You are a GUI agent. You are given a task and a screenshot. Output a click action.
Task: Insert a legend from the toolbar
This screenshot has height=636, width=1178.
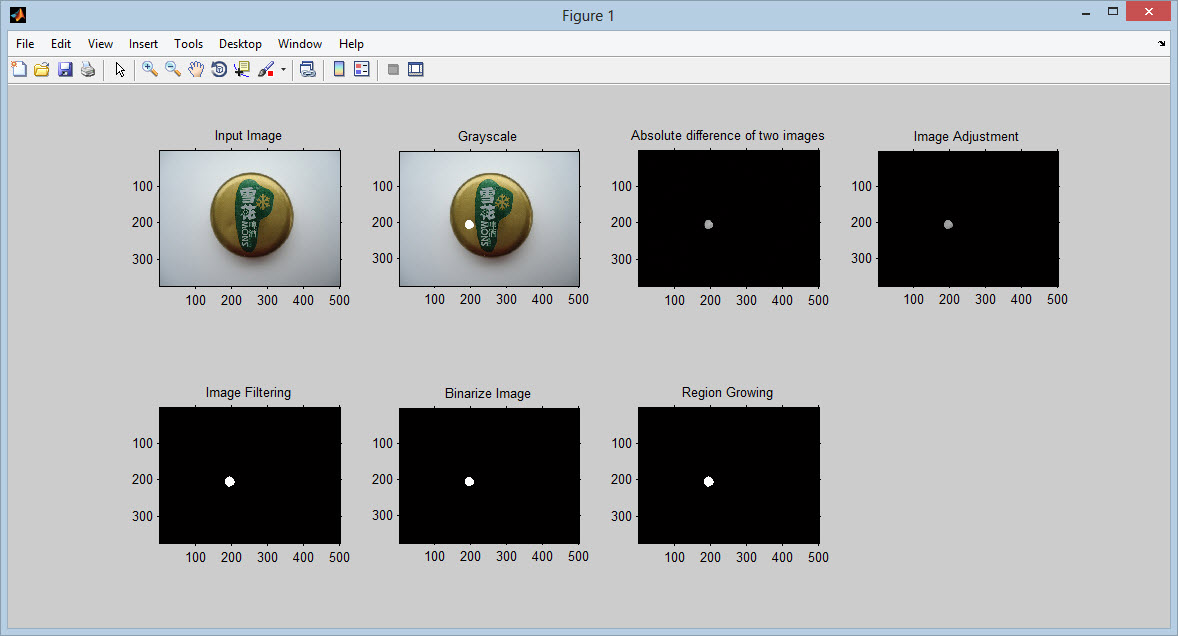[362, 70]
